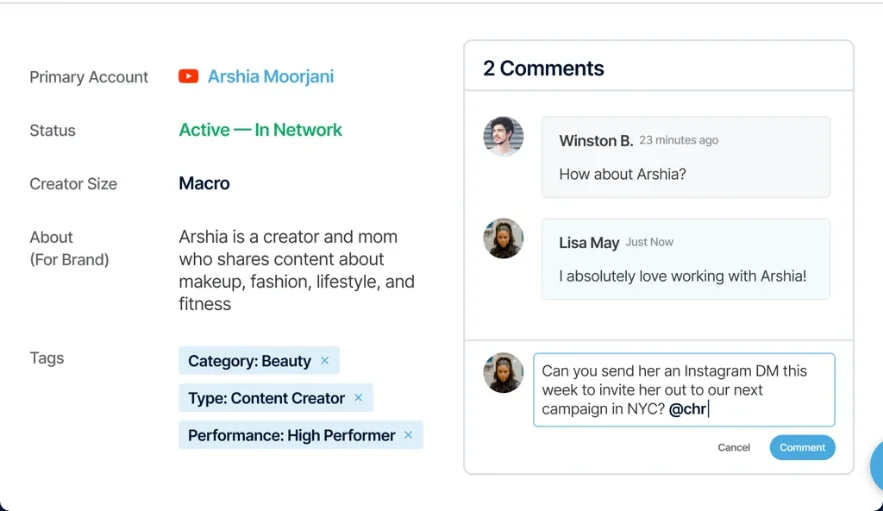Click the Active — In Network status
The height and width of the screenshot is (511, 883).
260,130
